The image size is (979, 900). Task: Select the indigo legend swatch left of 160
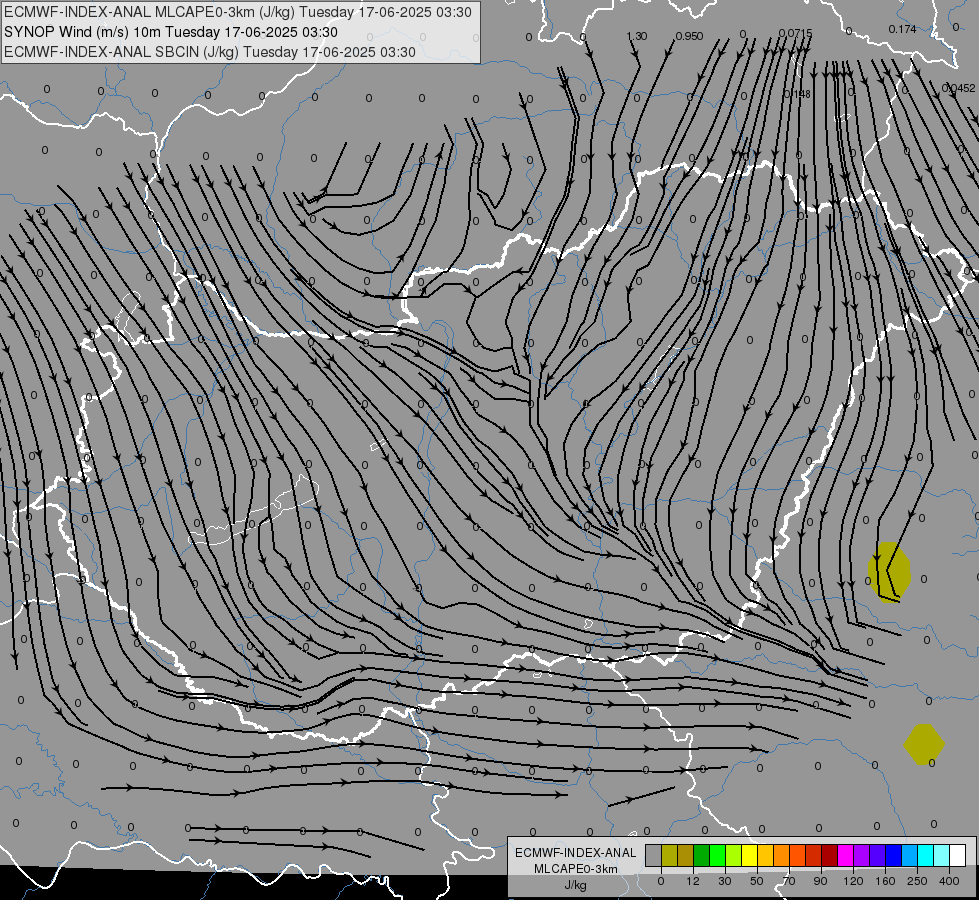(x=878, y=855)
